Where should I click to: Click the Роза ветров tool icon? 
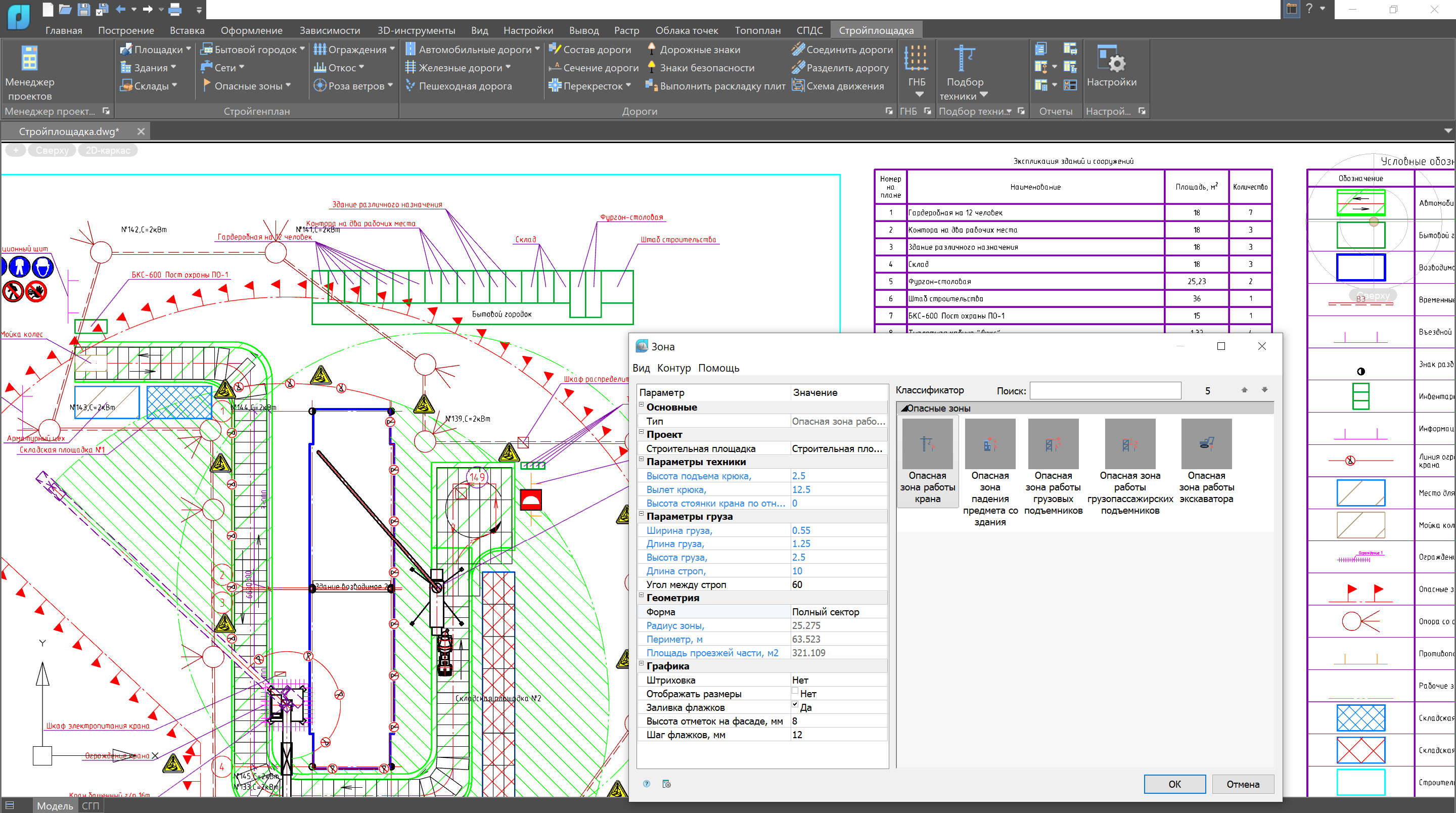[x=320, y=86]
